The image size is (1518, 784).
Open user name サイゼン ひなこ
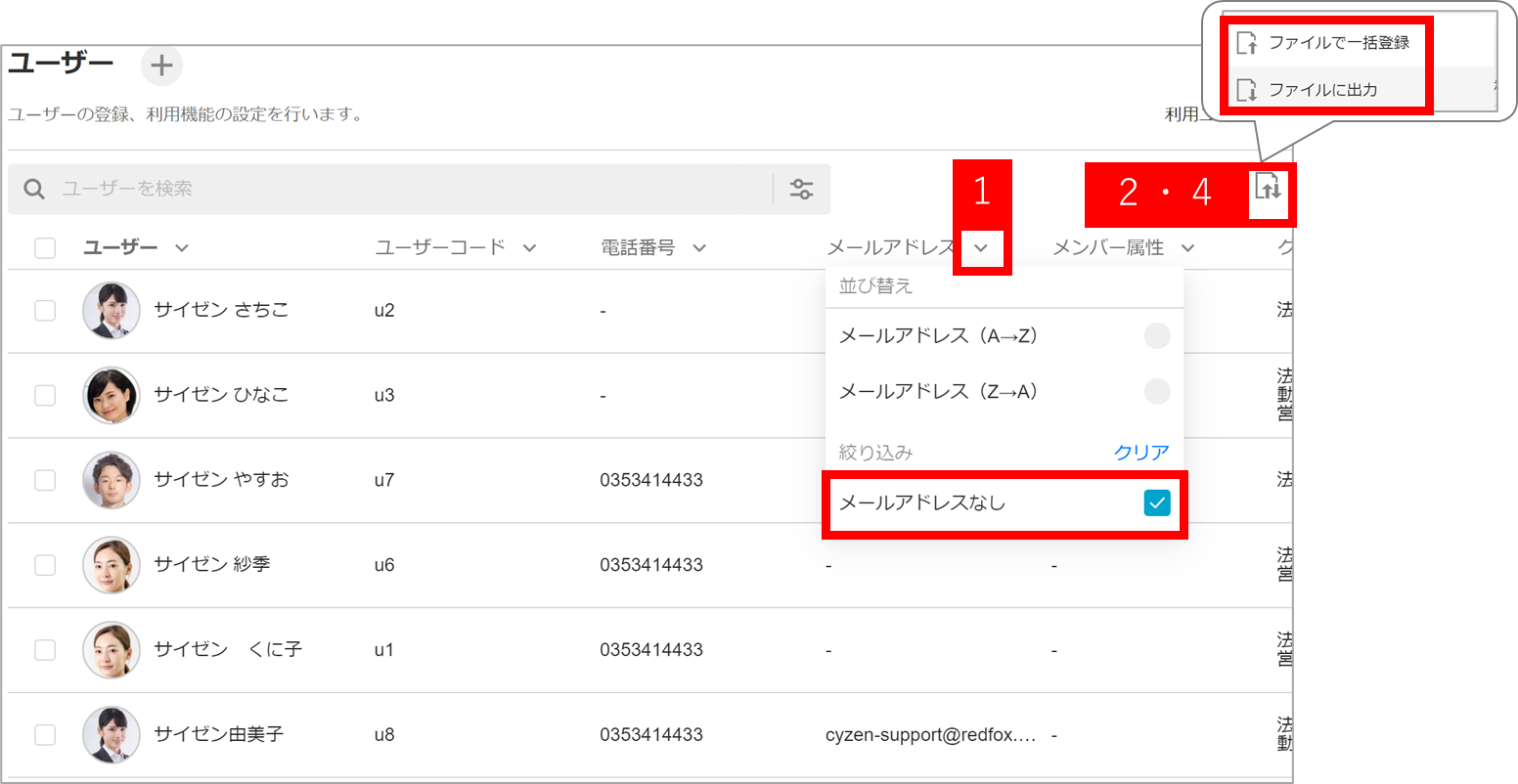coord(221,395)
